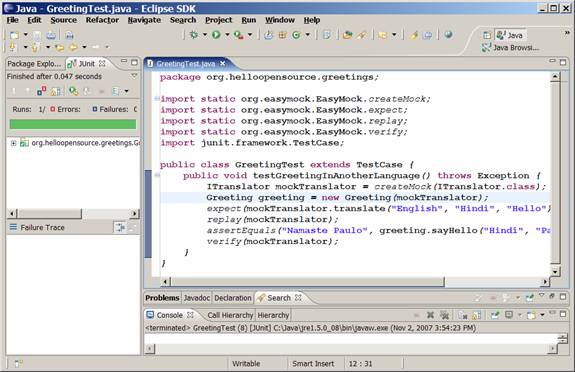The image size is (575, 372).
Task: Open the Test Run History dropdown arrow
Action: pos(127,91)
